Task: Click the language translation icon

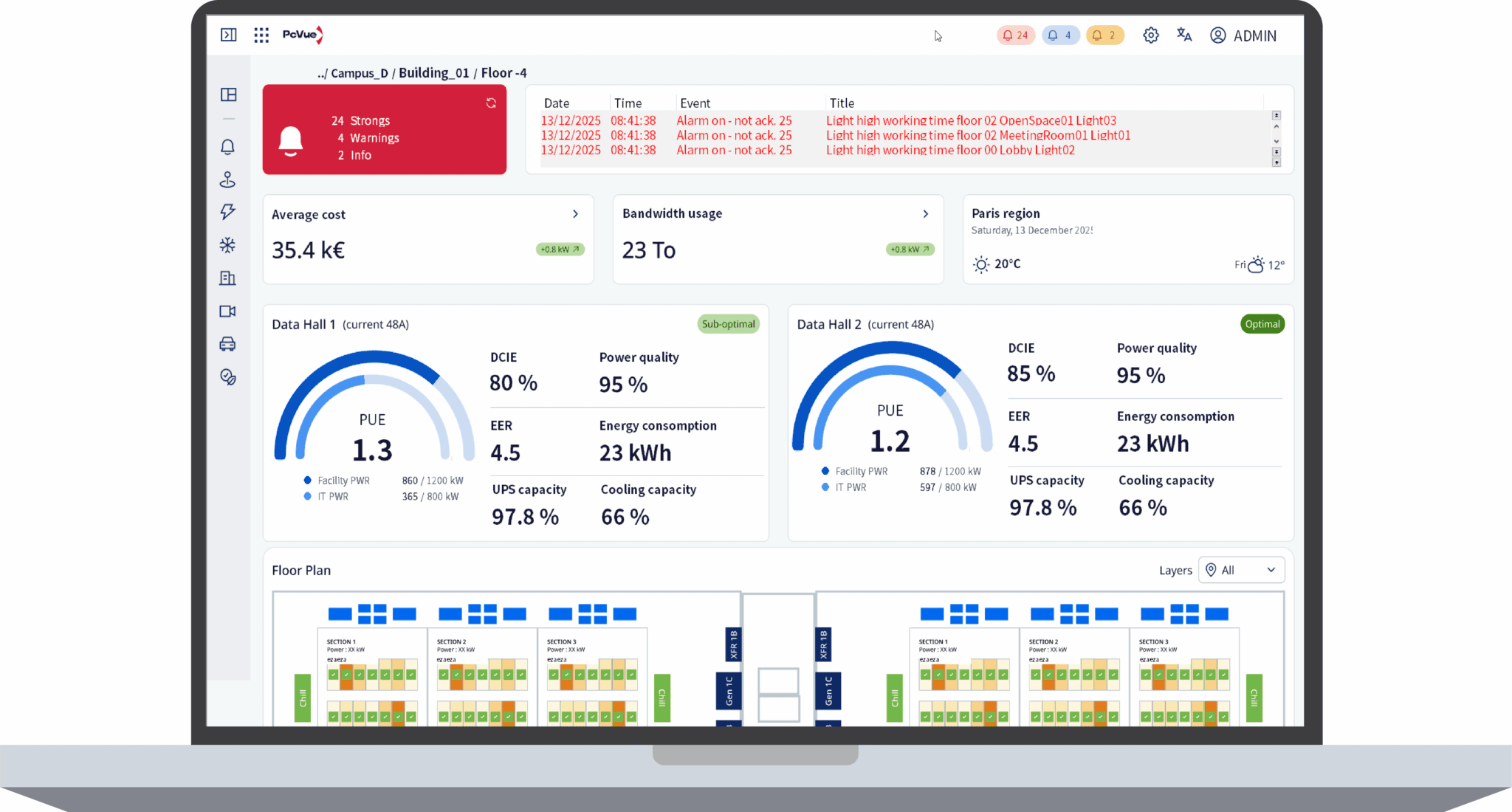Action: [x=1184, y=35]
